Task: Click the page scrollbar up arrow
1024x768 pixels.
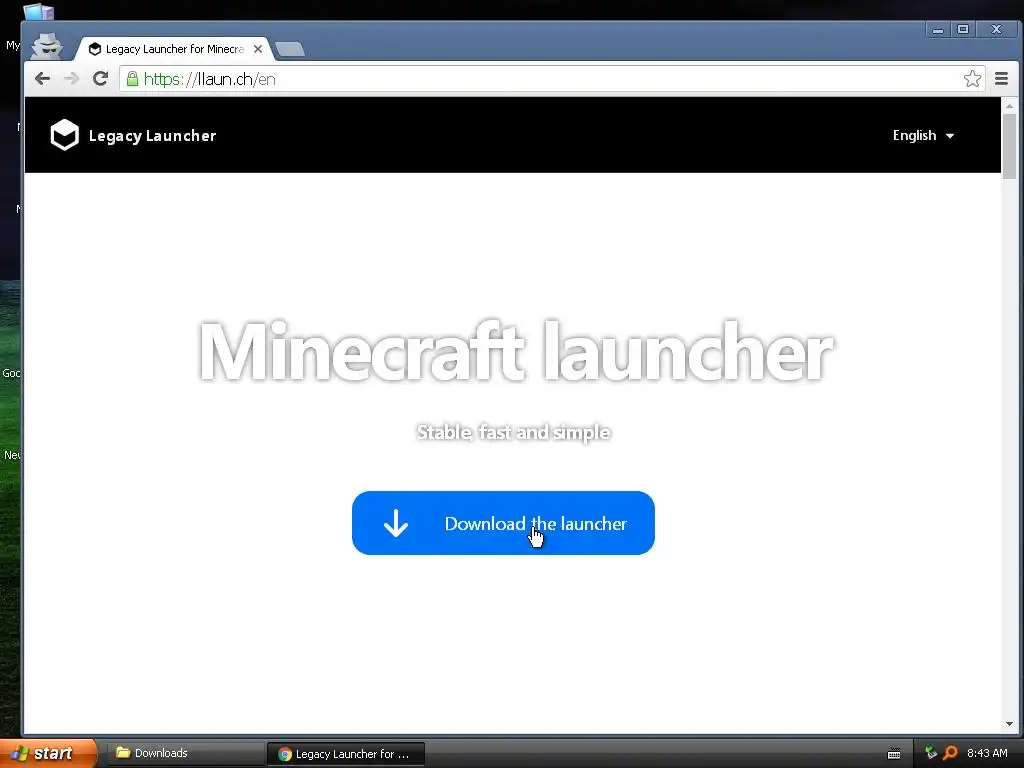Action: pos(1010,106)
